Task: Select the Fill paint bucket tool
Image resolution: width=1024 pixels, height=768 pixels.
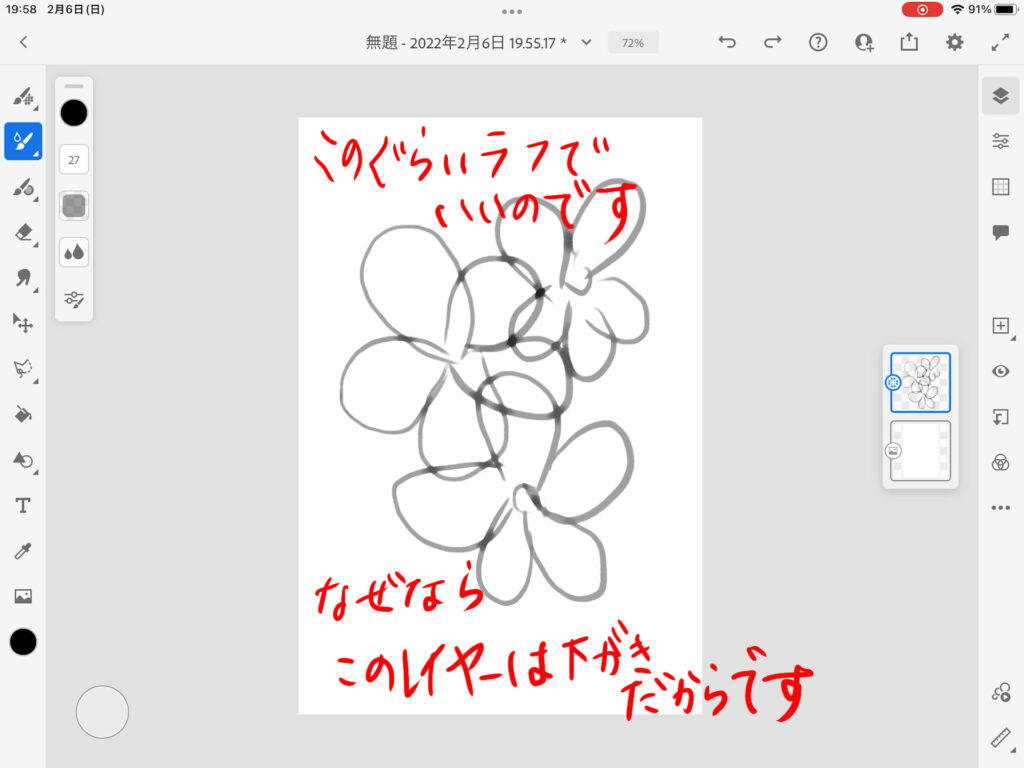Action: (x=22, y=414)
